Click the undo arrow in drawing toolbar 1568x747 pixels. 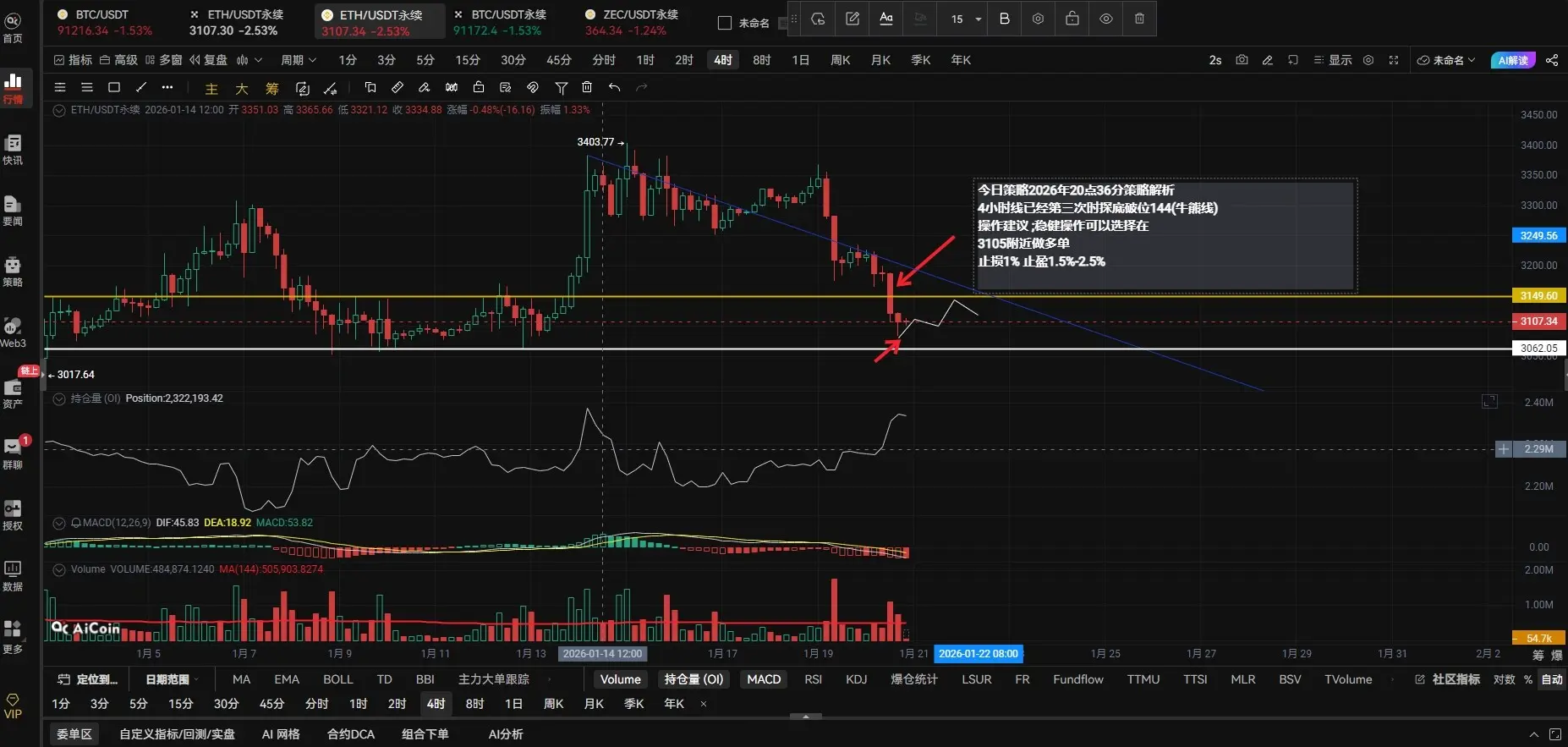pos(614,87)
